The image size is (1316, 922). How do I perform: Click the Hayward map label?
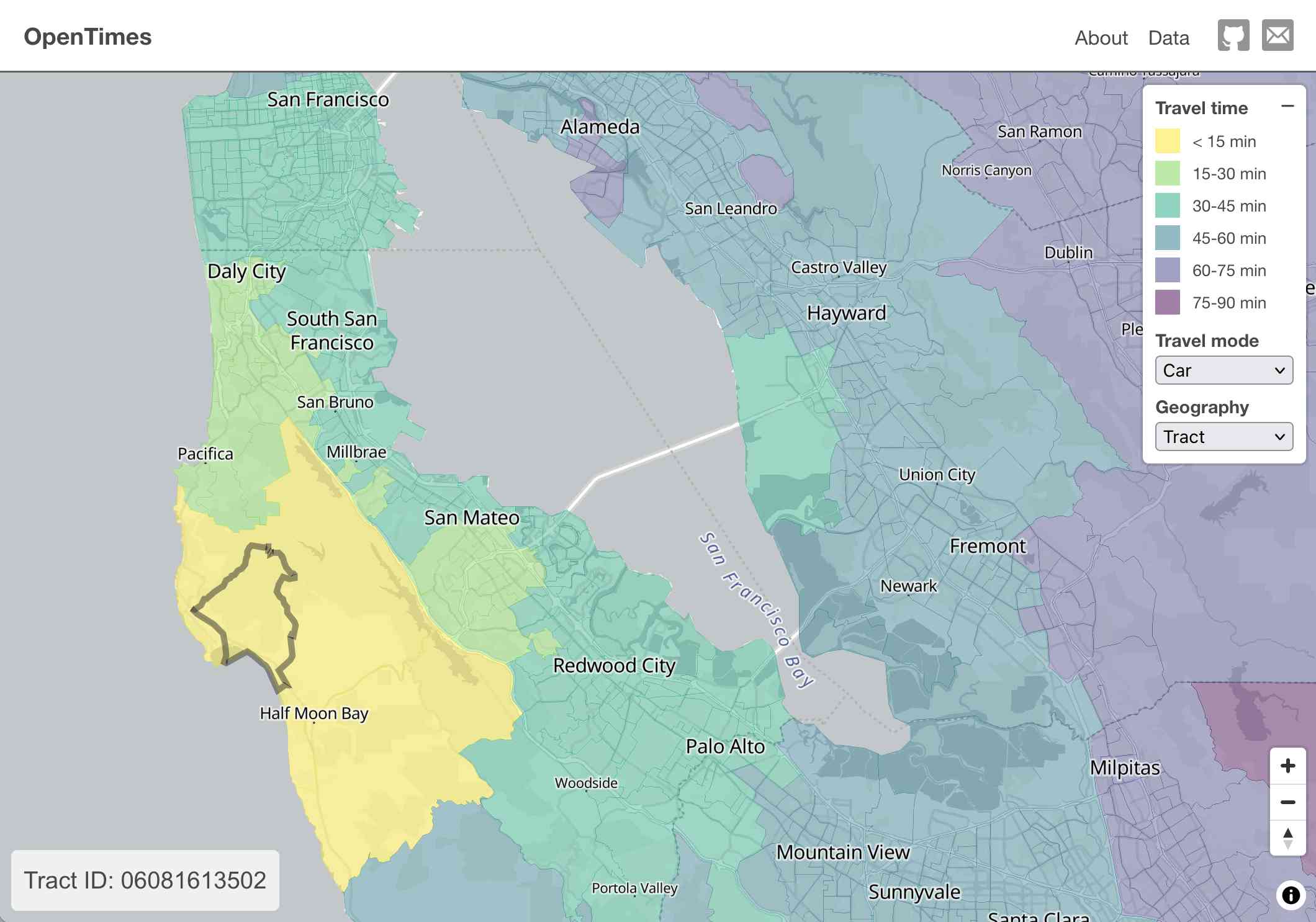pyautogui.click(x=846, y=313)
